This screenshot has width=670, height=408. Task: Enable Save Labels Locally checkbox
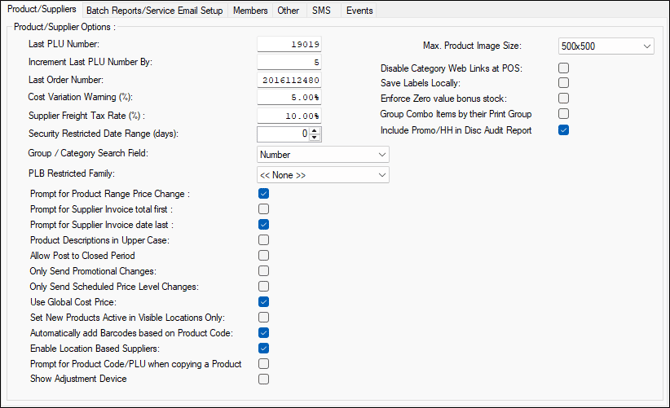[564, 82]
